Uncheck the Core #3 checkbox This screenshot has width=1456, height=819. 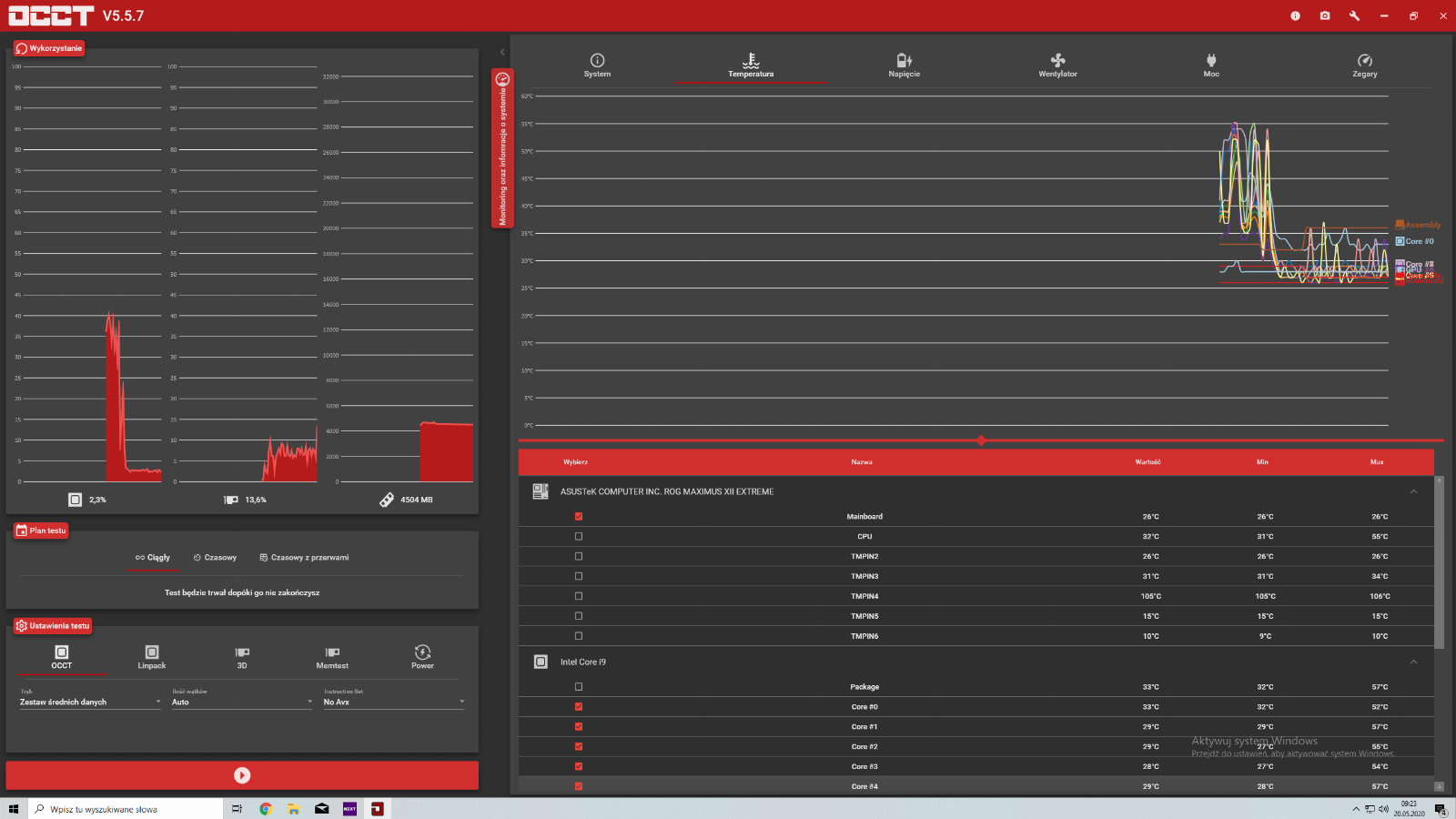[x=579, y=766]
